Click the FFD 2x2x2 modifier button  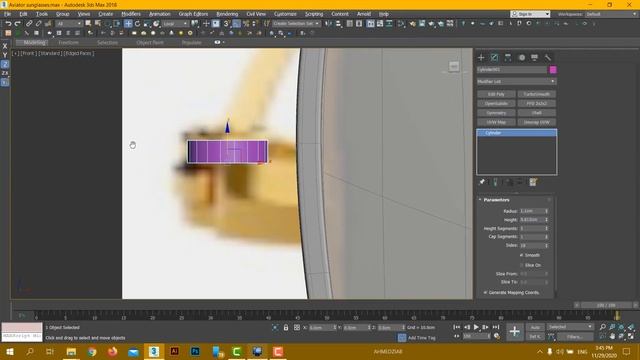point(536,104)
